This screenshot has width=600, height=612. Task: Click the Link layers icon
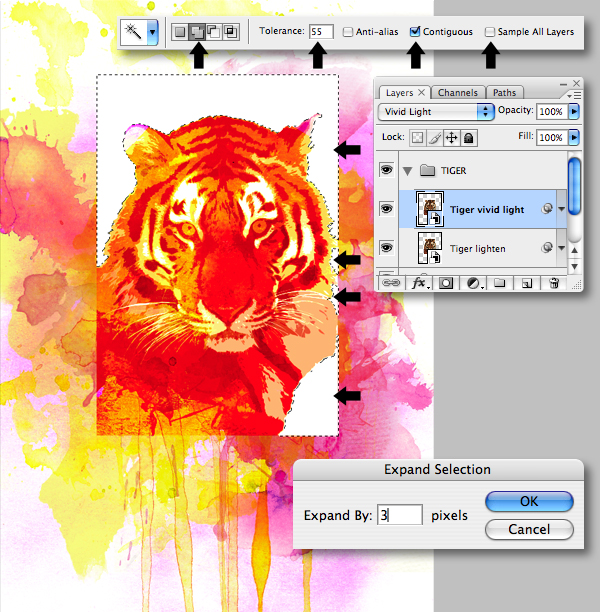(x=391, y=283)
